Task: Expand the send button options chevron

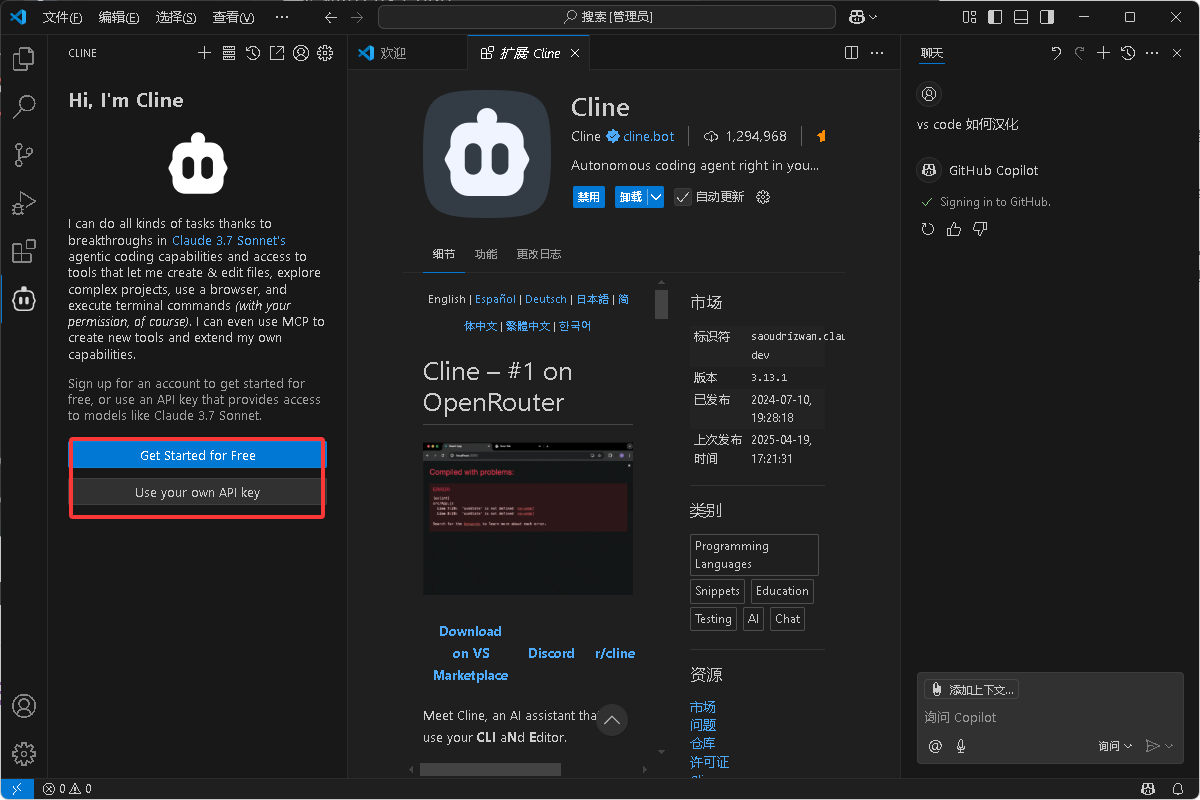Action: point(1169,745)
